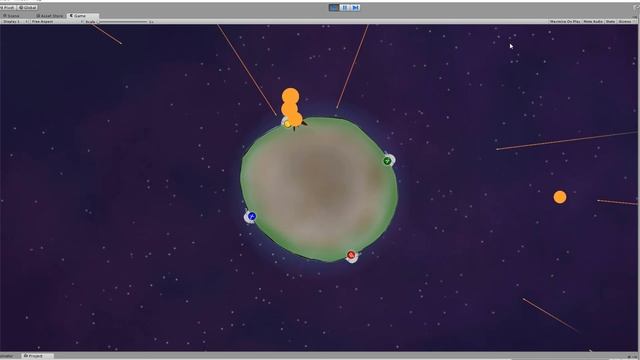This screenshot has width=640, height=360.
Task: Click the Play button in the toolbar
Action: coord(334,7)
